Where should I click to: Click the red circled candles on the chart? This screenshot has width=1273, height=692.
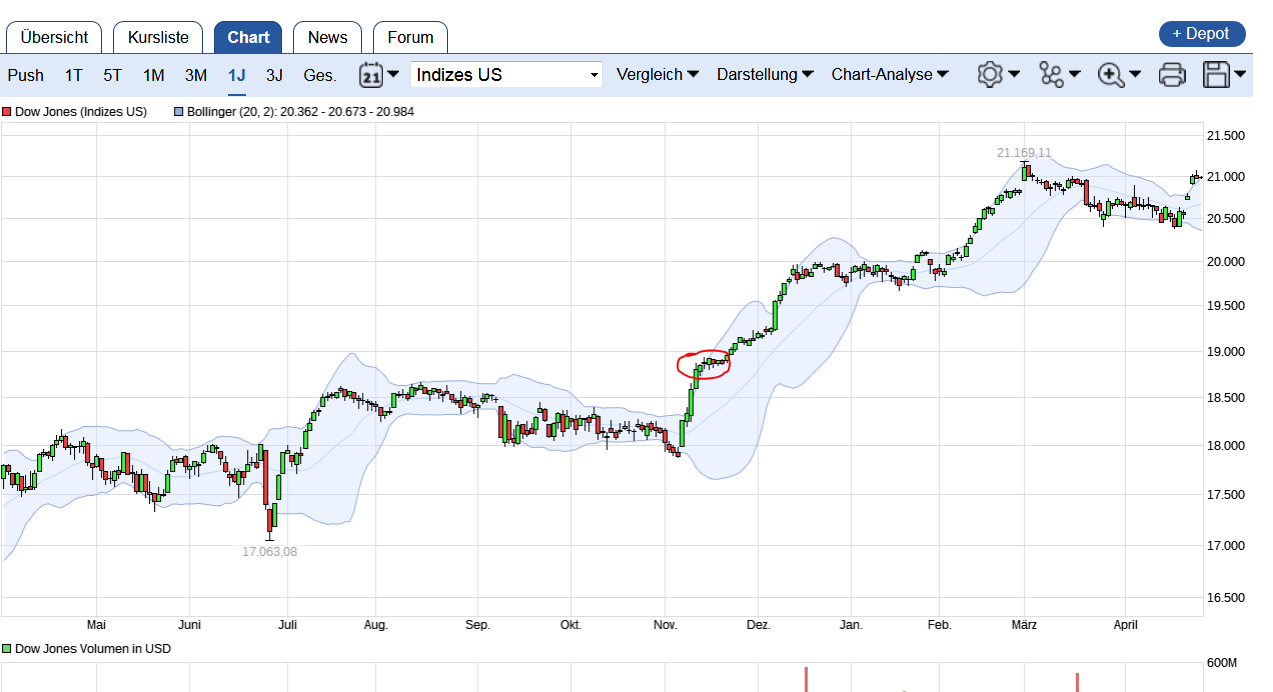click(x=704, y=365)
